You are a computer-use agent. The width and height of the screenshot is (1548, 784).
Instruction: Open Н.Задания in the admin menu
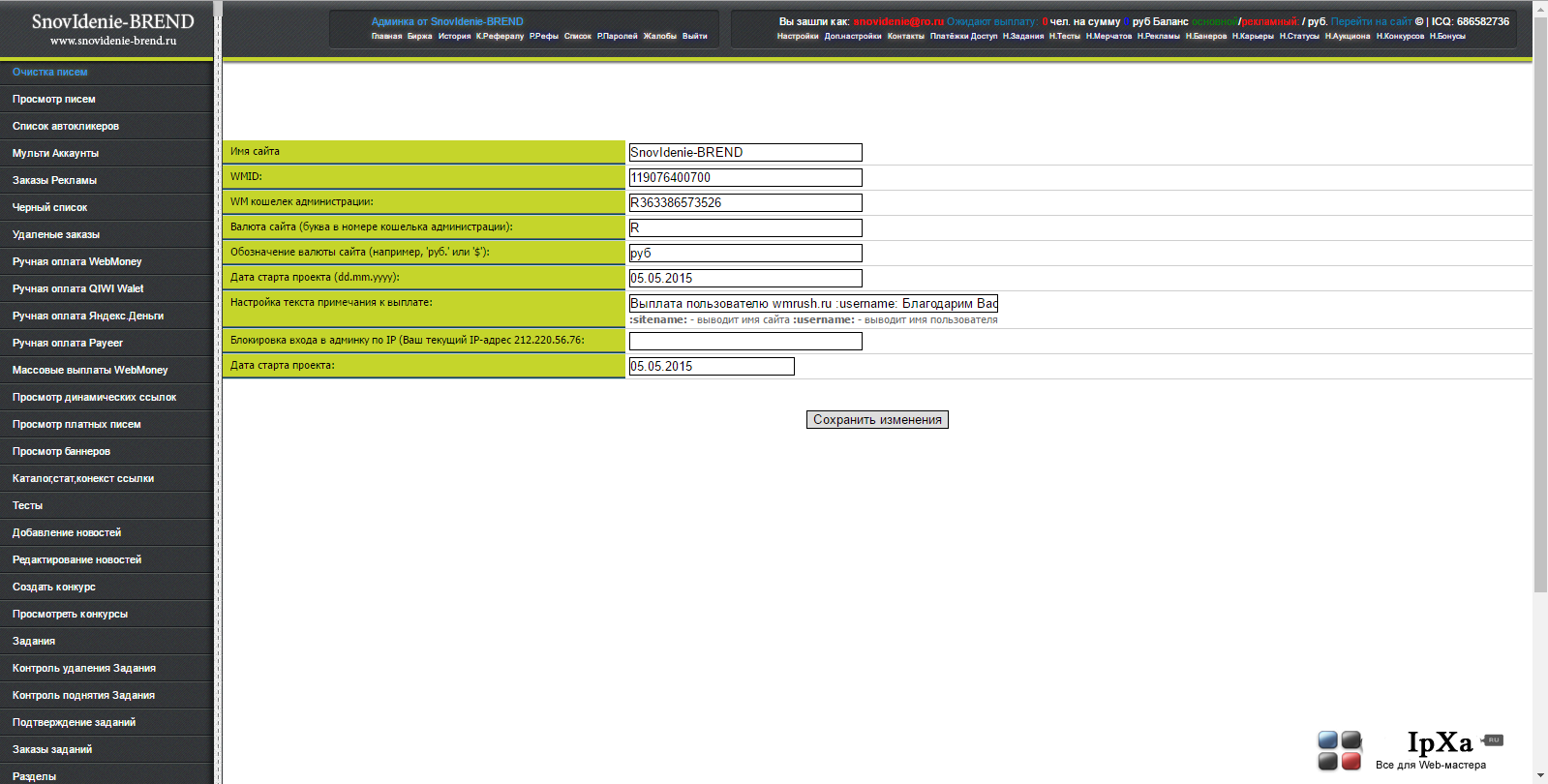tap(1023, 36)
